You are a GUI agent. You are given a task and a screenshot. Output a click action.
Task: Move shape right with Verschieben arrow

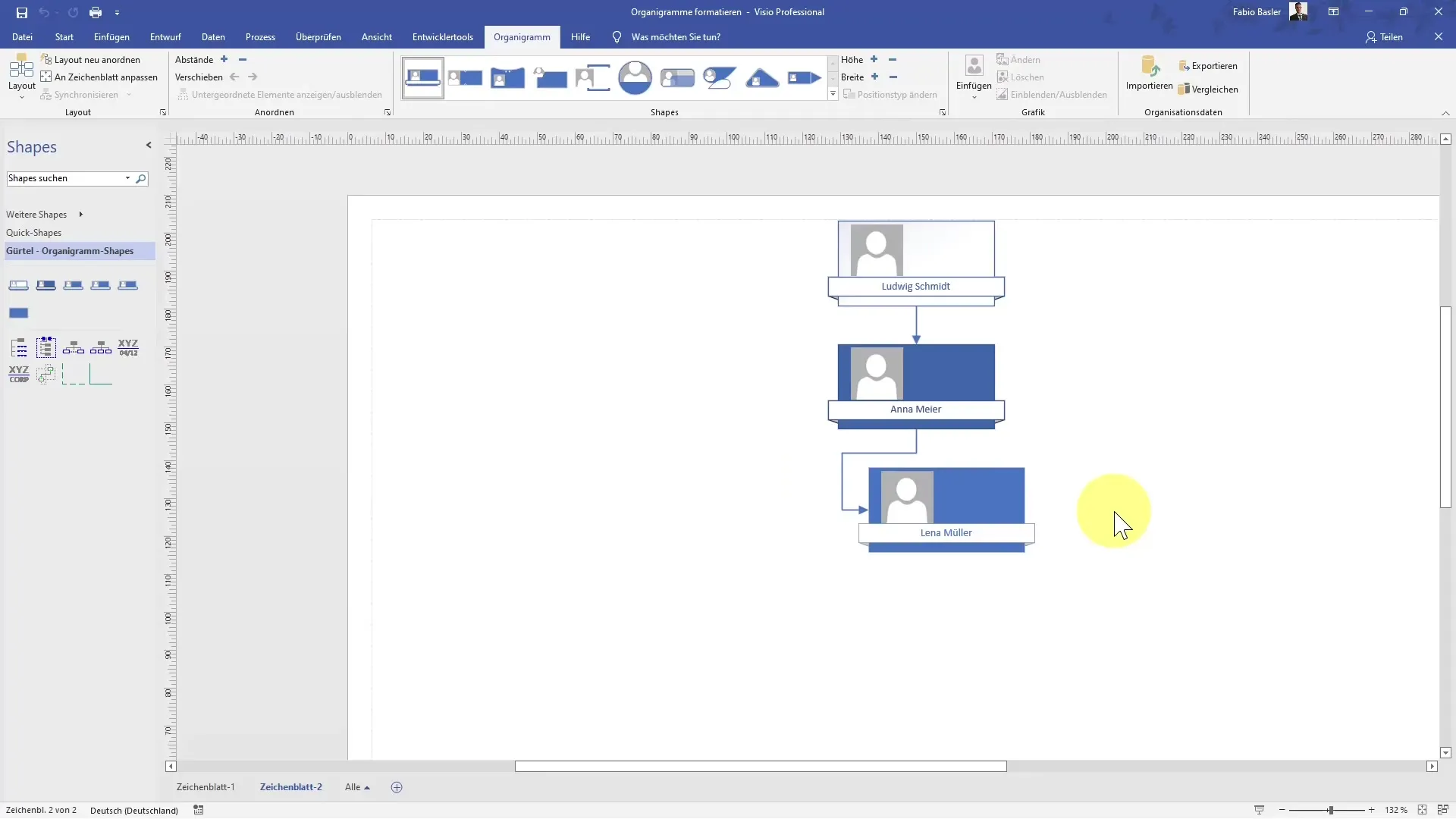pos(253,77)
